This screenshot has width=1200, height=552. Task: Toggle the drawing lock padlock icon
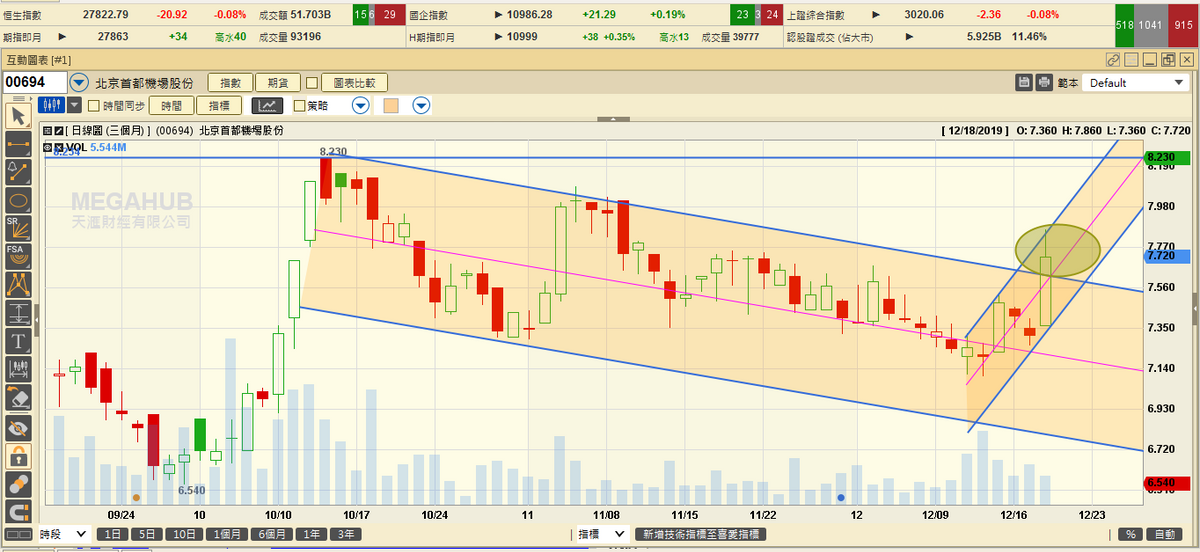18,457
